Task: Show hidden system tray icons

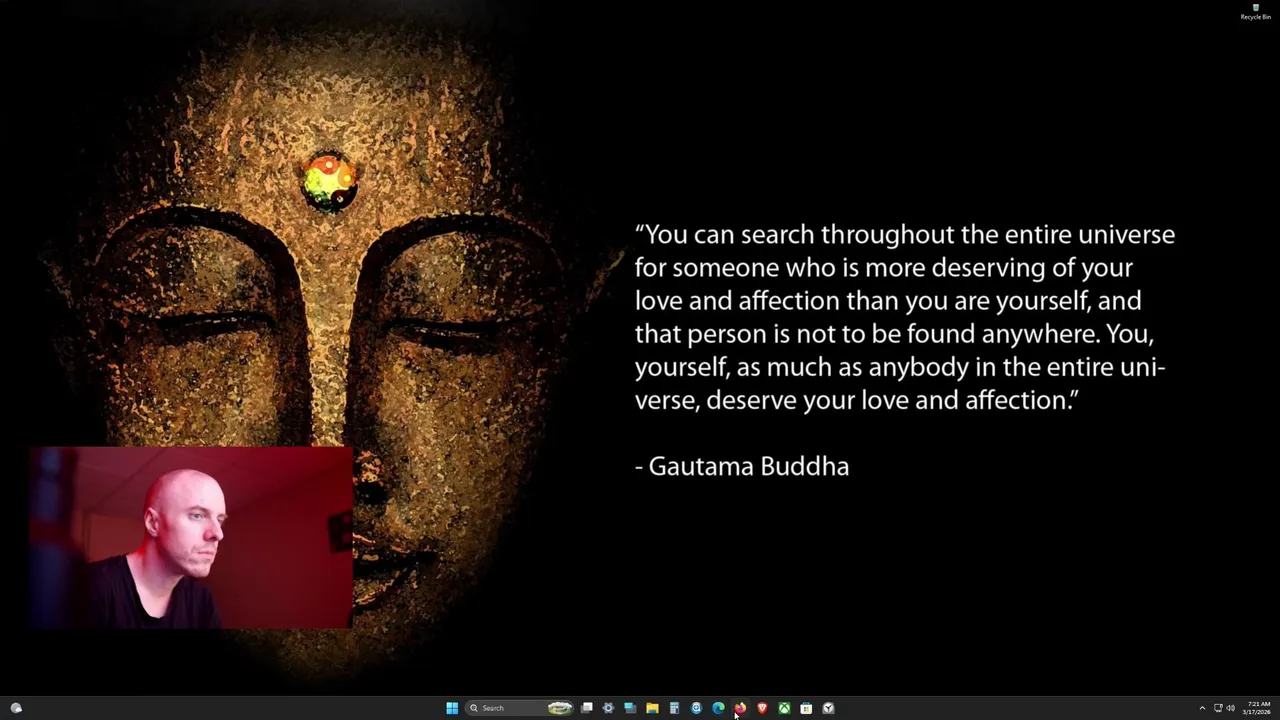Action: click(x=1202, y=708)
